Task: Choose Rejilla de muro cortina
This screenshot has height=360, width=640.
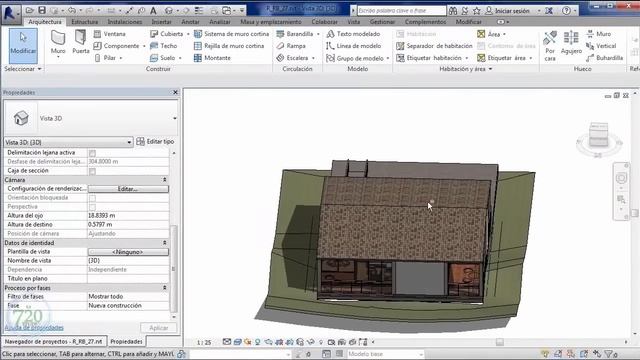Action: point(229,46)
